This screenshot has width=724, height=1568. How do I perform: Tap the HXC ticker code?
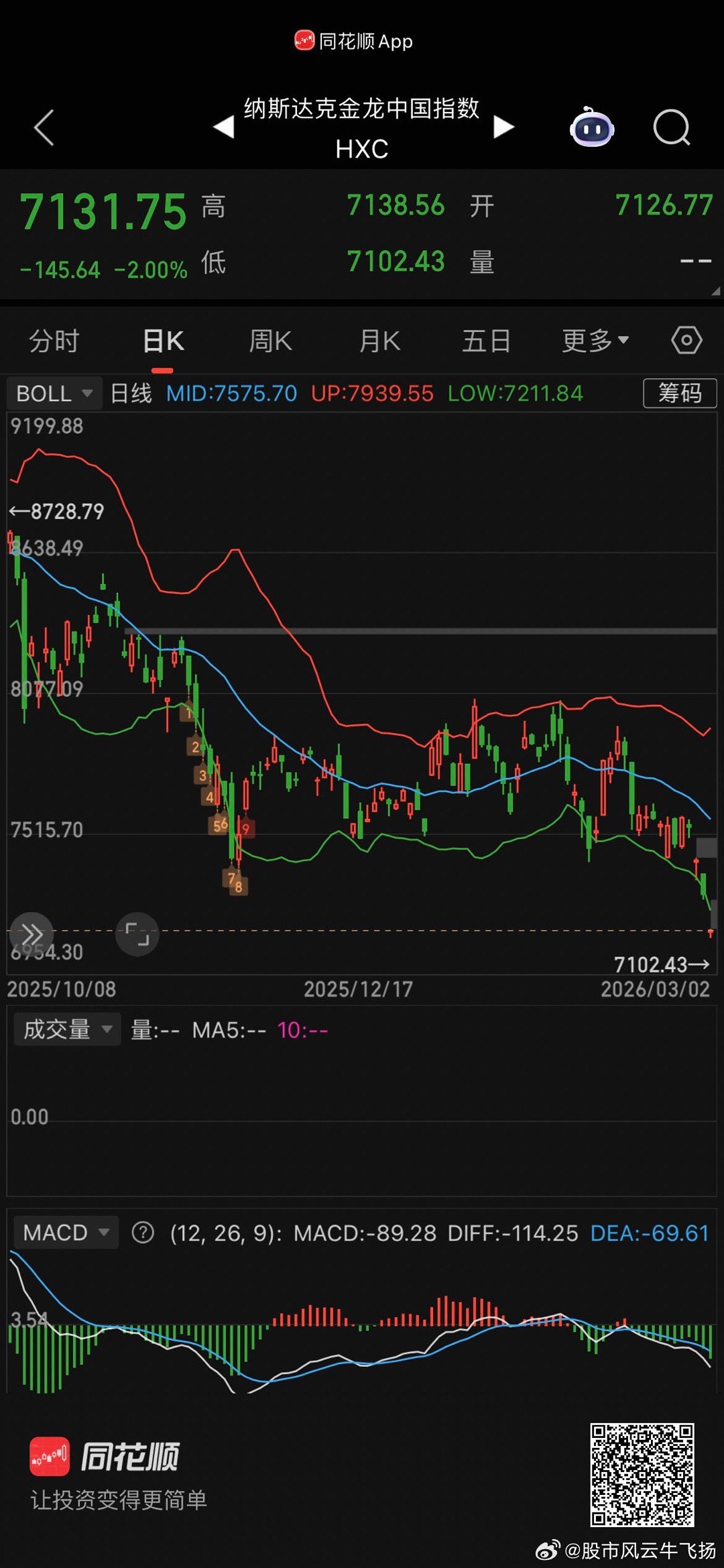362,149
